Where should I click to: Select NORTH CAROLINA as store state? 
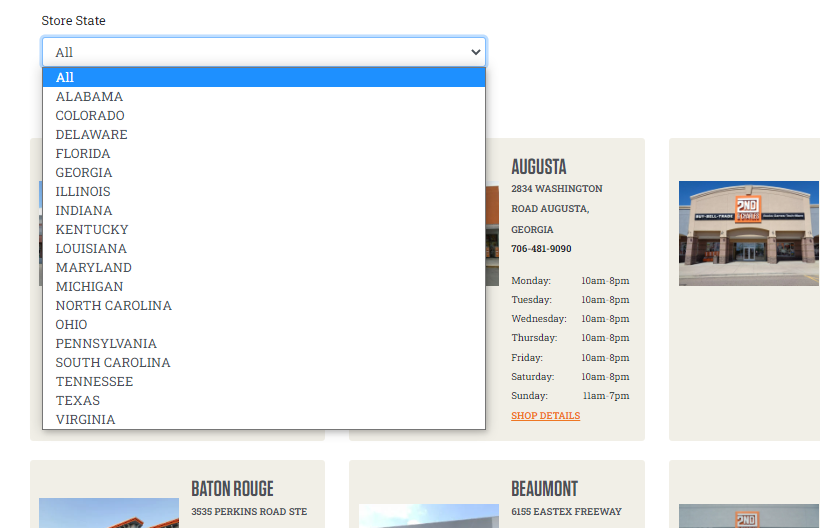[264, 306]
